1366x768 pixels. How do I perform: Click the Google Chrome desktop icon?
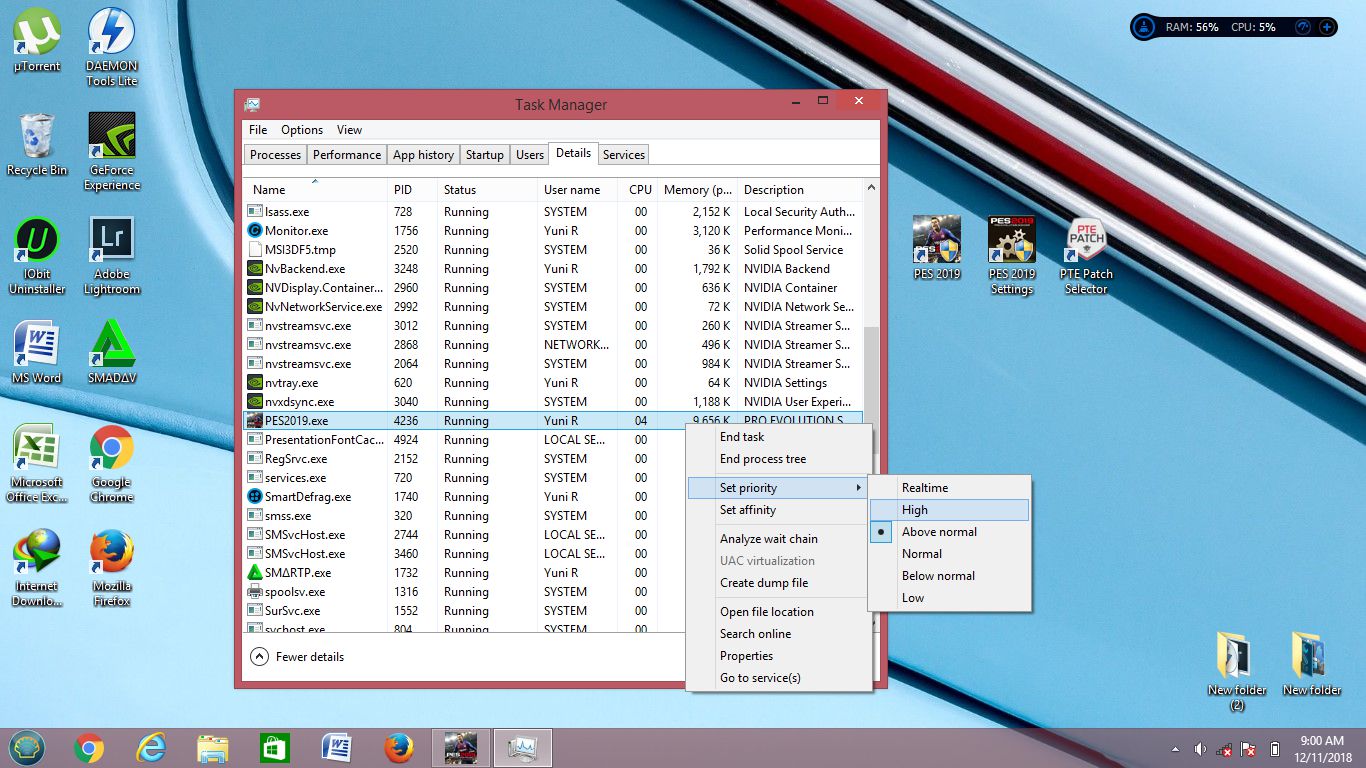(112, 464)
